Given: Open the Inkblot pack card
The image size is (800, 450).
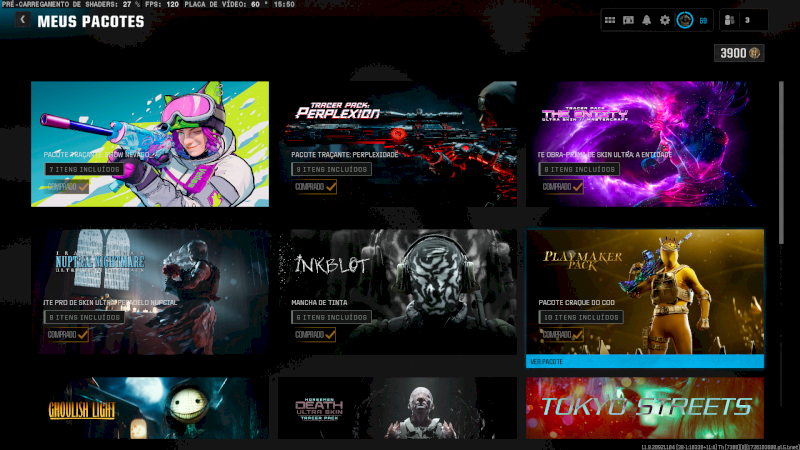Looking at the screenshot, I should point(397,292).
